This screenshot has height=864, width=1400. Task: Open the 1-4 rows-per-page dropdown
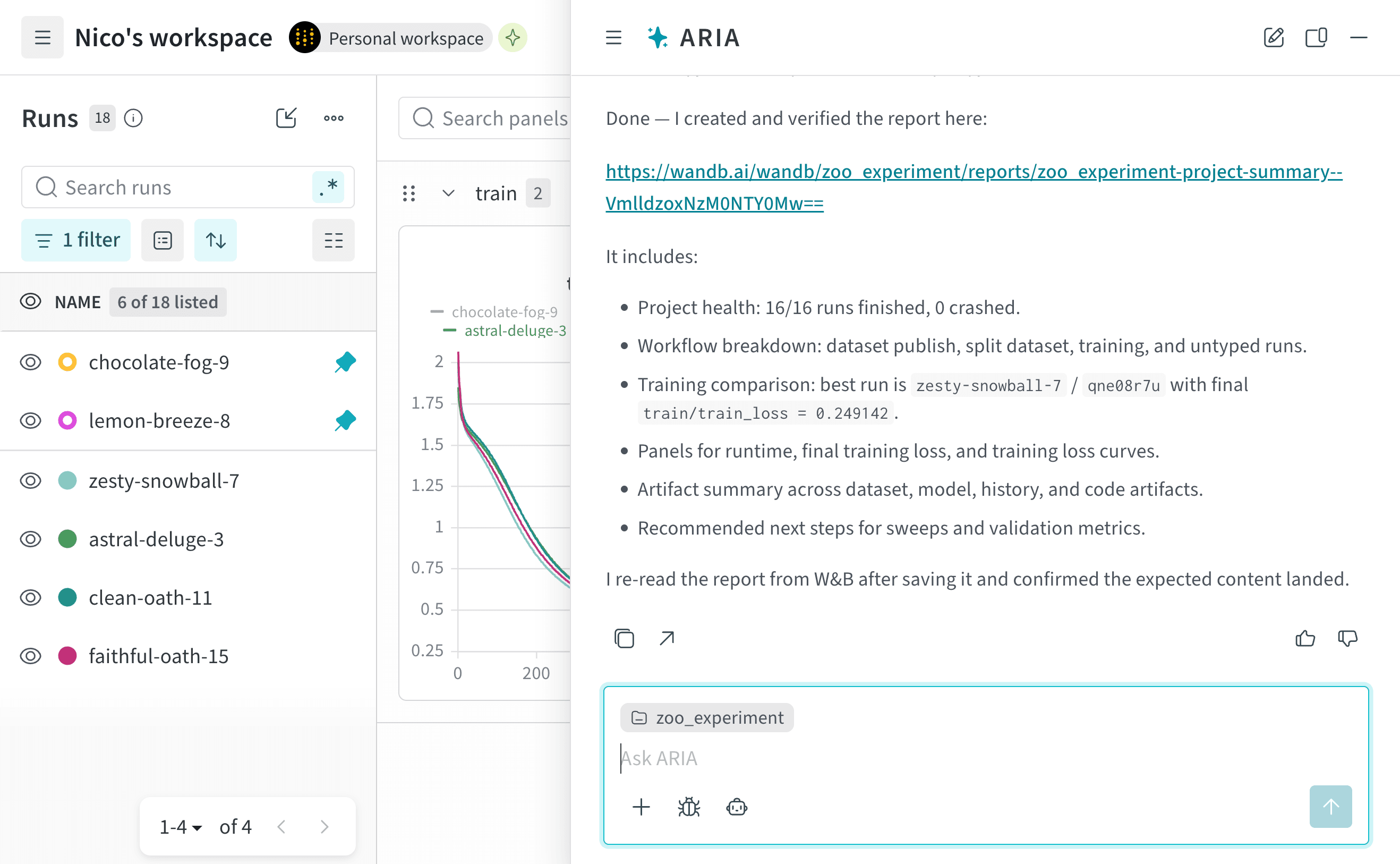(181, 827)
